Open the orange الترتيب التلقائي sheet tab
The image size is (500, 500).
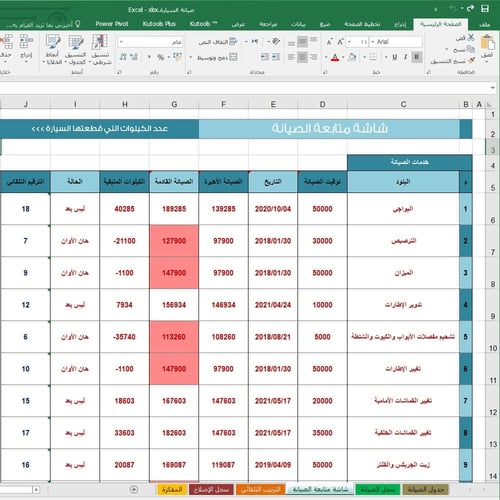point(260,489)
